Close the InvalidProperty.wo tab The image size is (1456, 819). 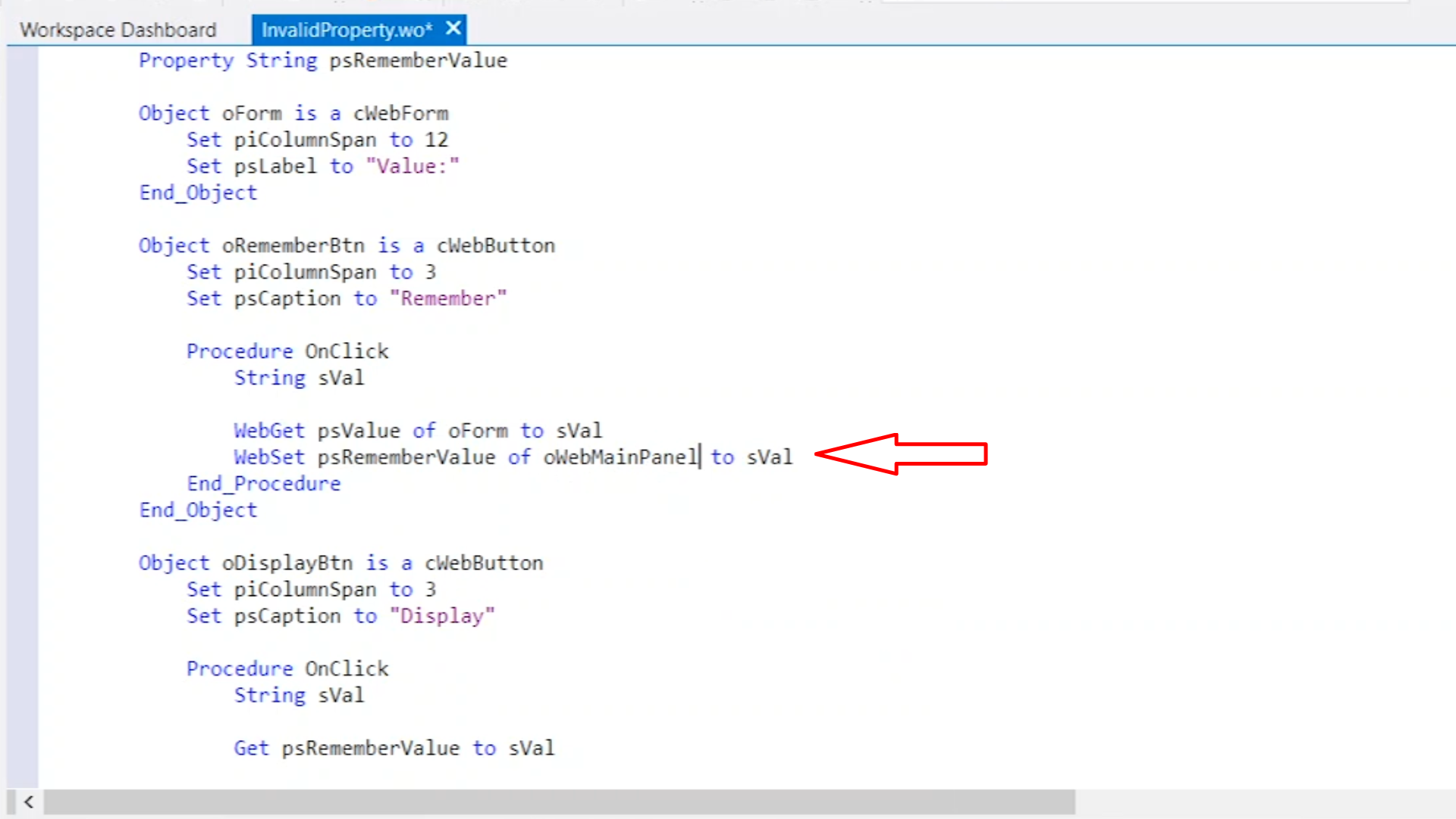tap(453, 29)
